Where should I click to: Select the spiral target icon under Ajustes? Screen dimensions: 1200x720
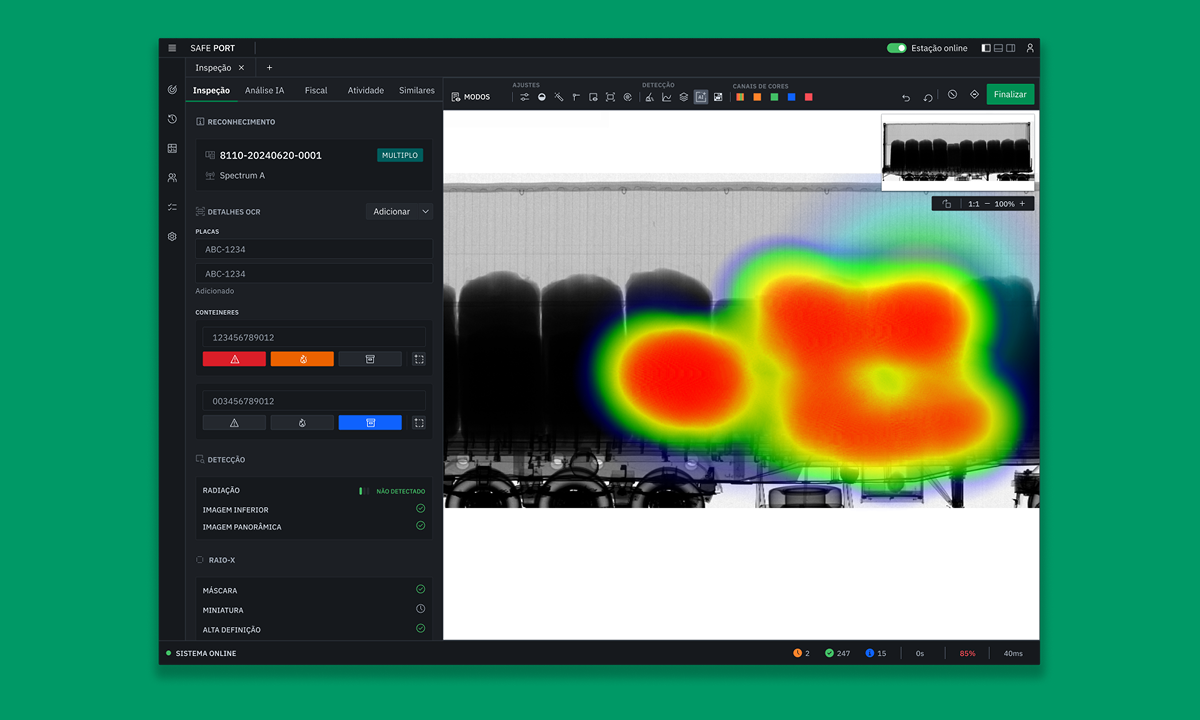pyautogui.click(x=627, y=97)
